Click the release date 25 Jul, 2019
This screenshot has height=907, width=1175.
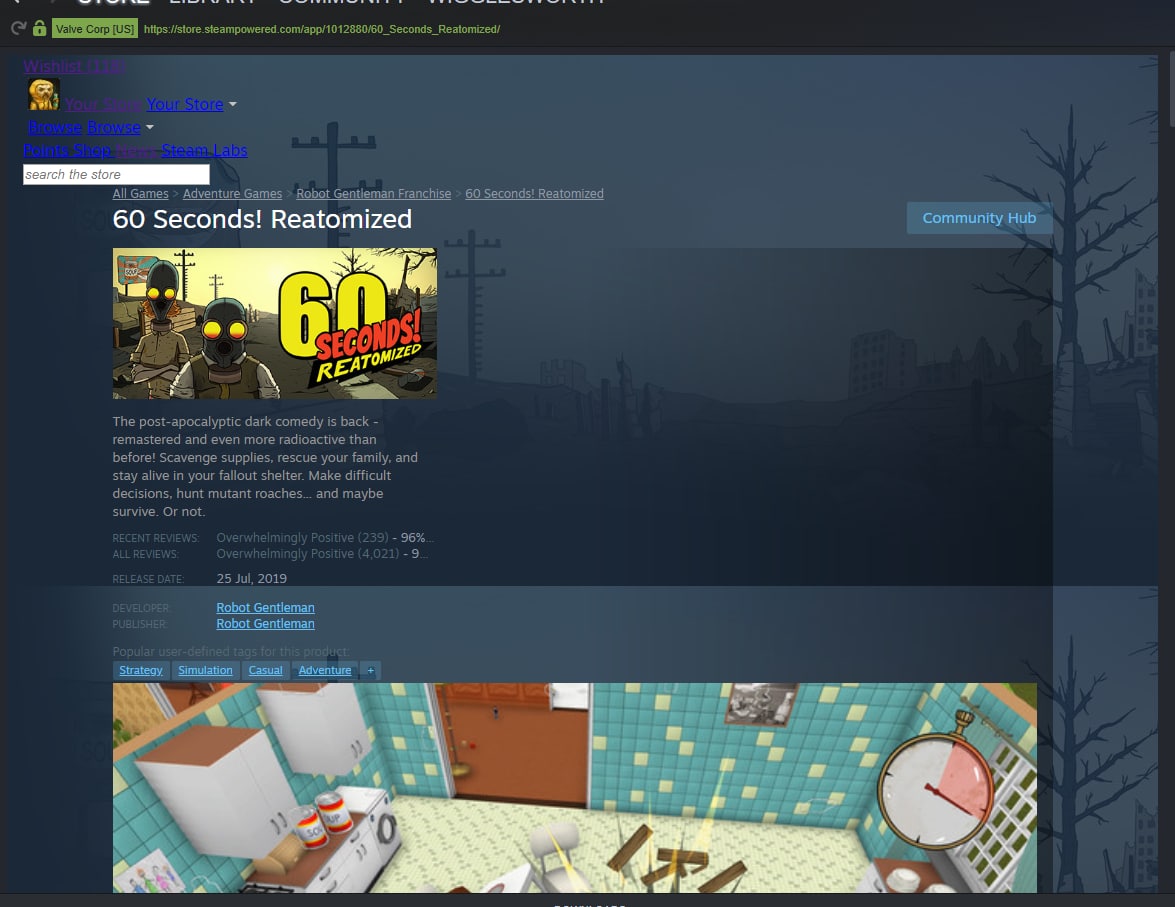(x=251, y=579)
